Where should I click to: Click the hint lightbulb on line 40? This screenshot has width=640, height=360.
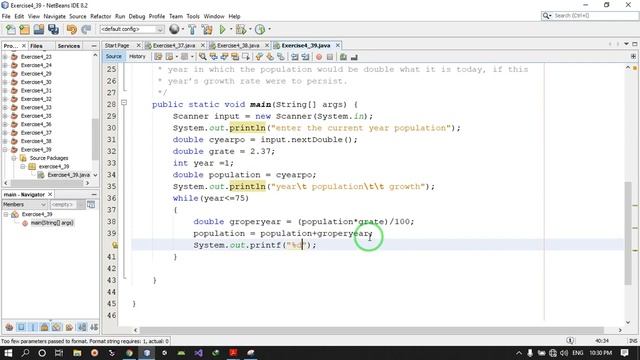point(115,245)
